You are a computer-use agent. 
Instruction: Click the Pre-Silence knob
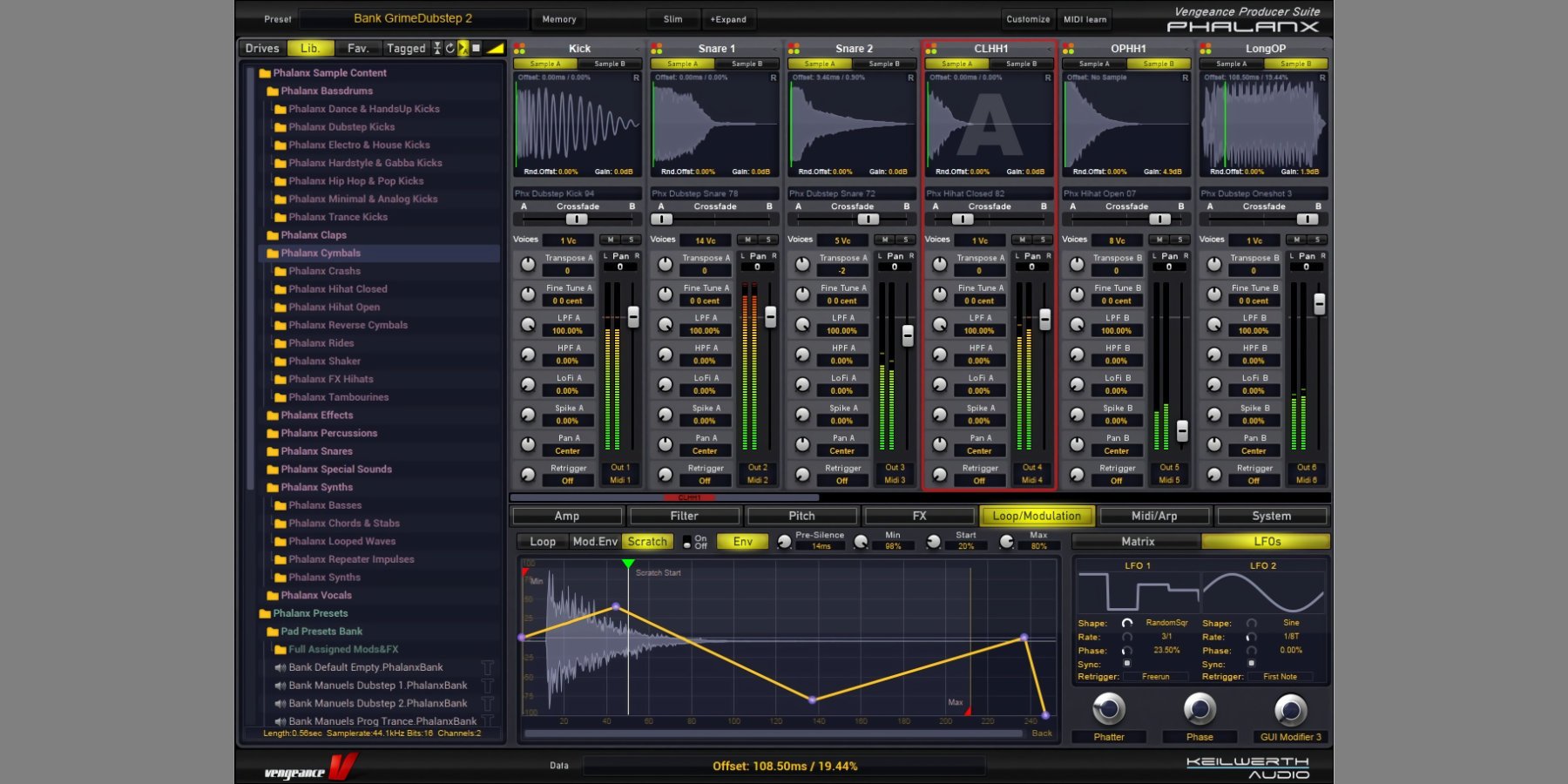click(784, 542)
